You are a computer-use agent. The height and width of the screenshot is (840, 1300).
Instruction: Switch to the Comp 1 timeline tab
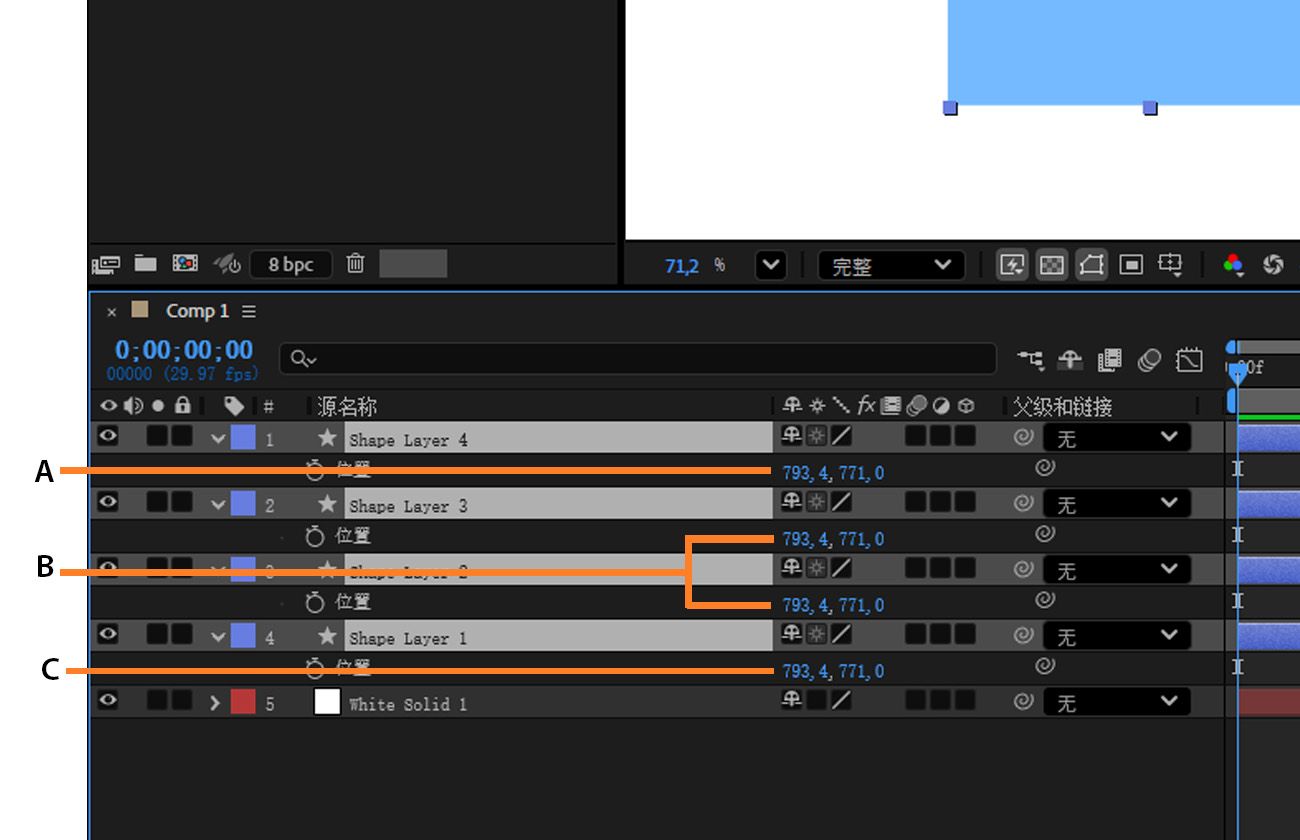197,311
